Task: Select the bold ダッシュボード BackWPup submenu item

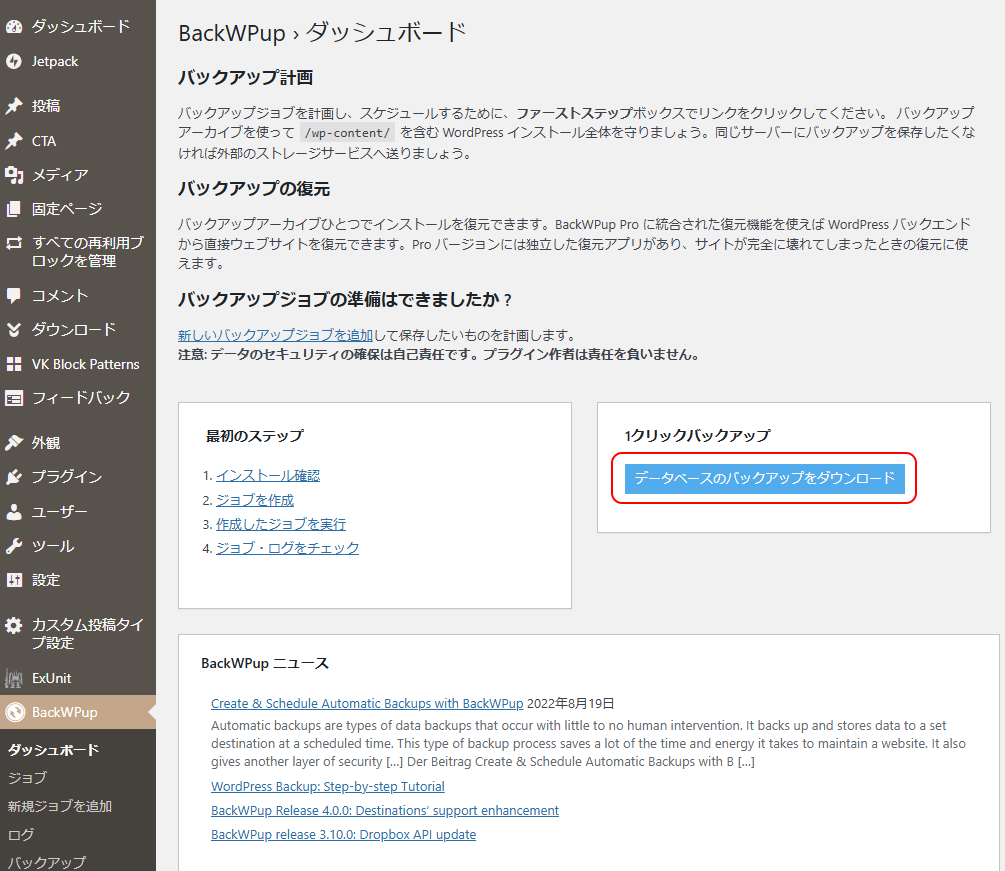Action: [53, 749]
